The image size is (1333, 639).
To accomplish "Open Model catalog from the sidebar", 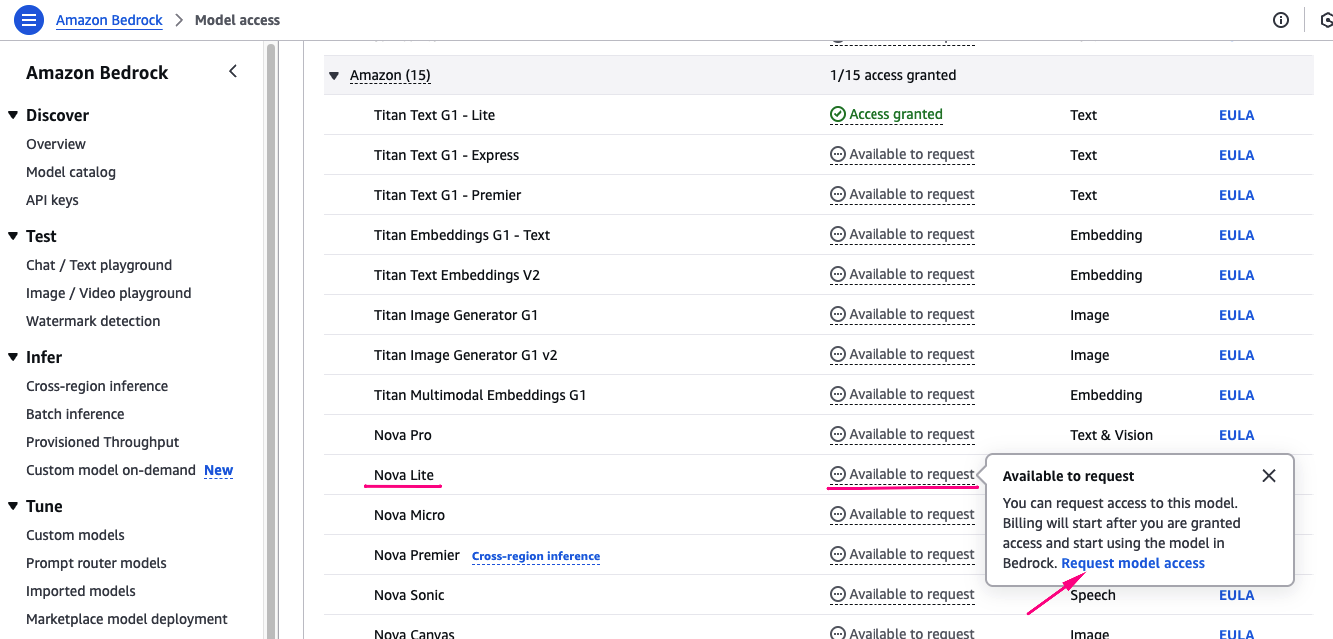I will tap(71, 172).
